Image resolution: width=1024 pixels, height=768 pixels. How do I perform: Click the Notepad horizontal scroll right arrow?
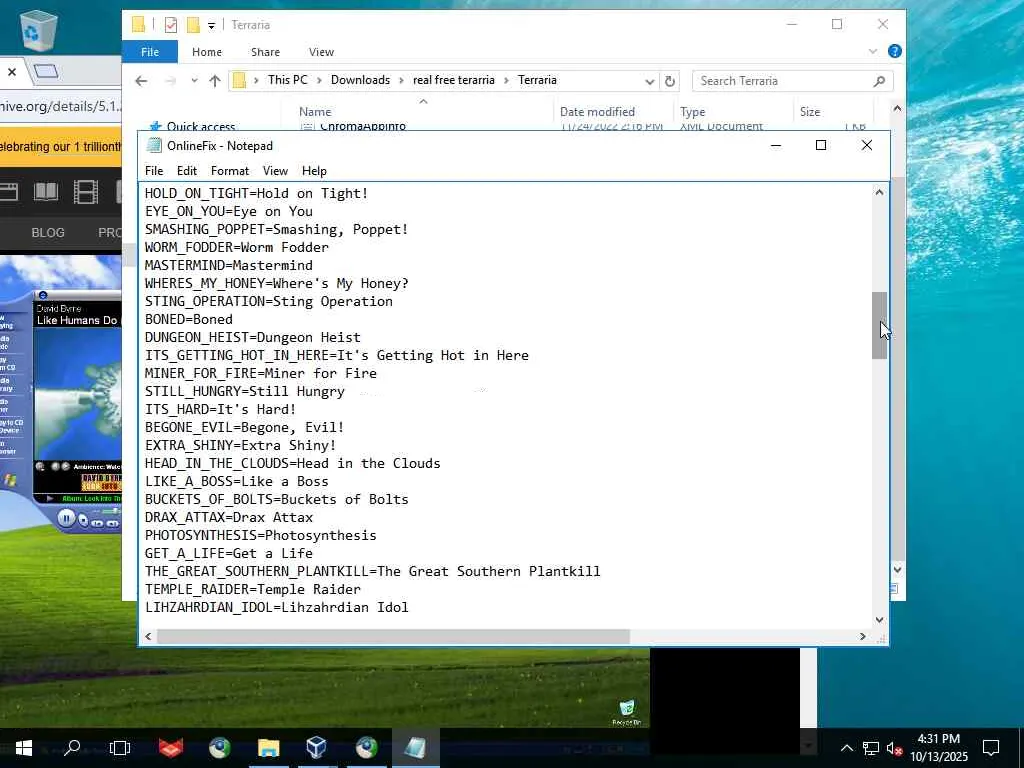tap(863, 636)
